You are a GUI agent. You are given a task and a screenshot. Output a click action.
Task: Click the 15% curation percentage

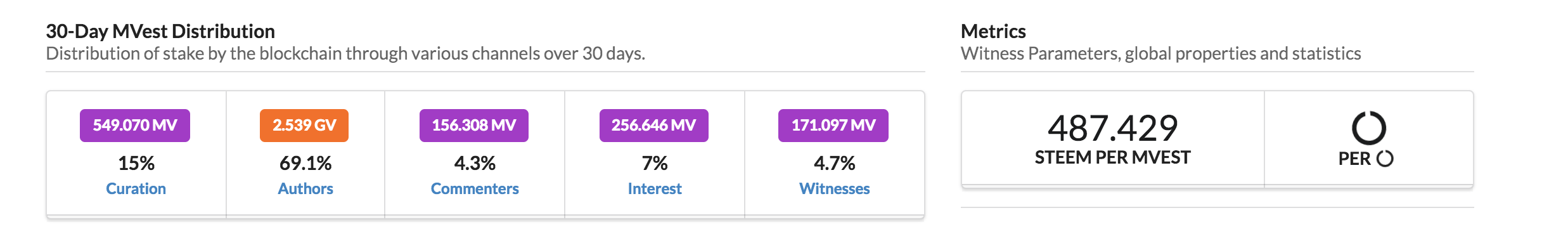click(x=136, y=164)
